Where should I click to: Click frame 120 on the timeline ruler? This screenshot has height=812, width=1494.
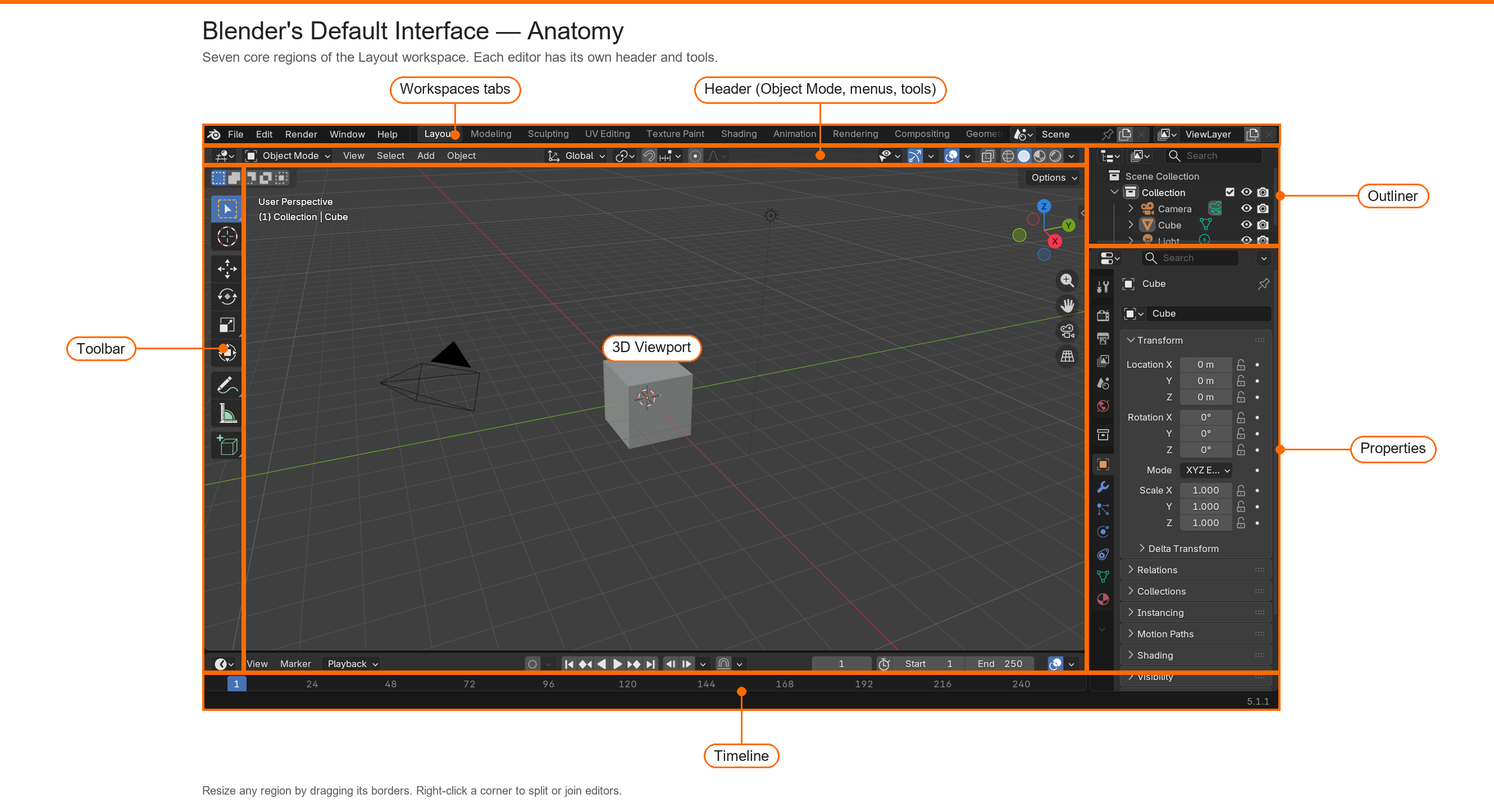tap(627, 684)
